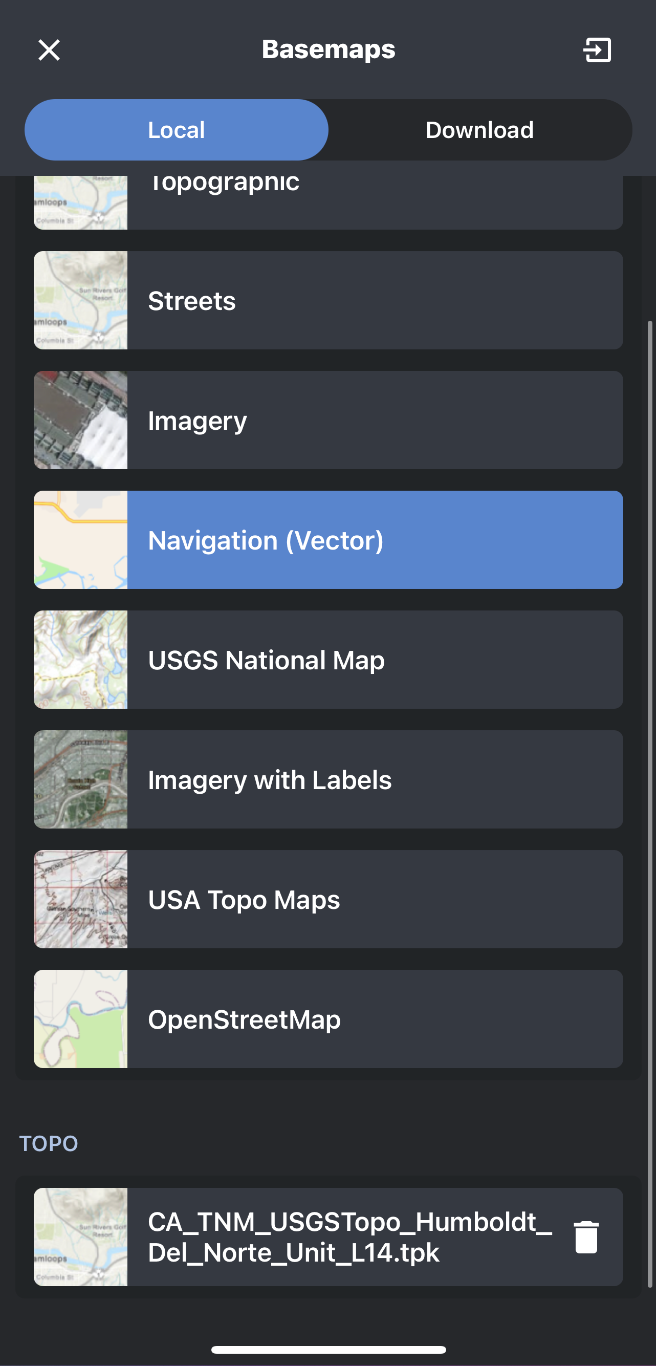The image size is (656, 1366).
Task: Choose Imagery with Labels basemap
Action: (x=374, y=781)
